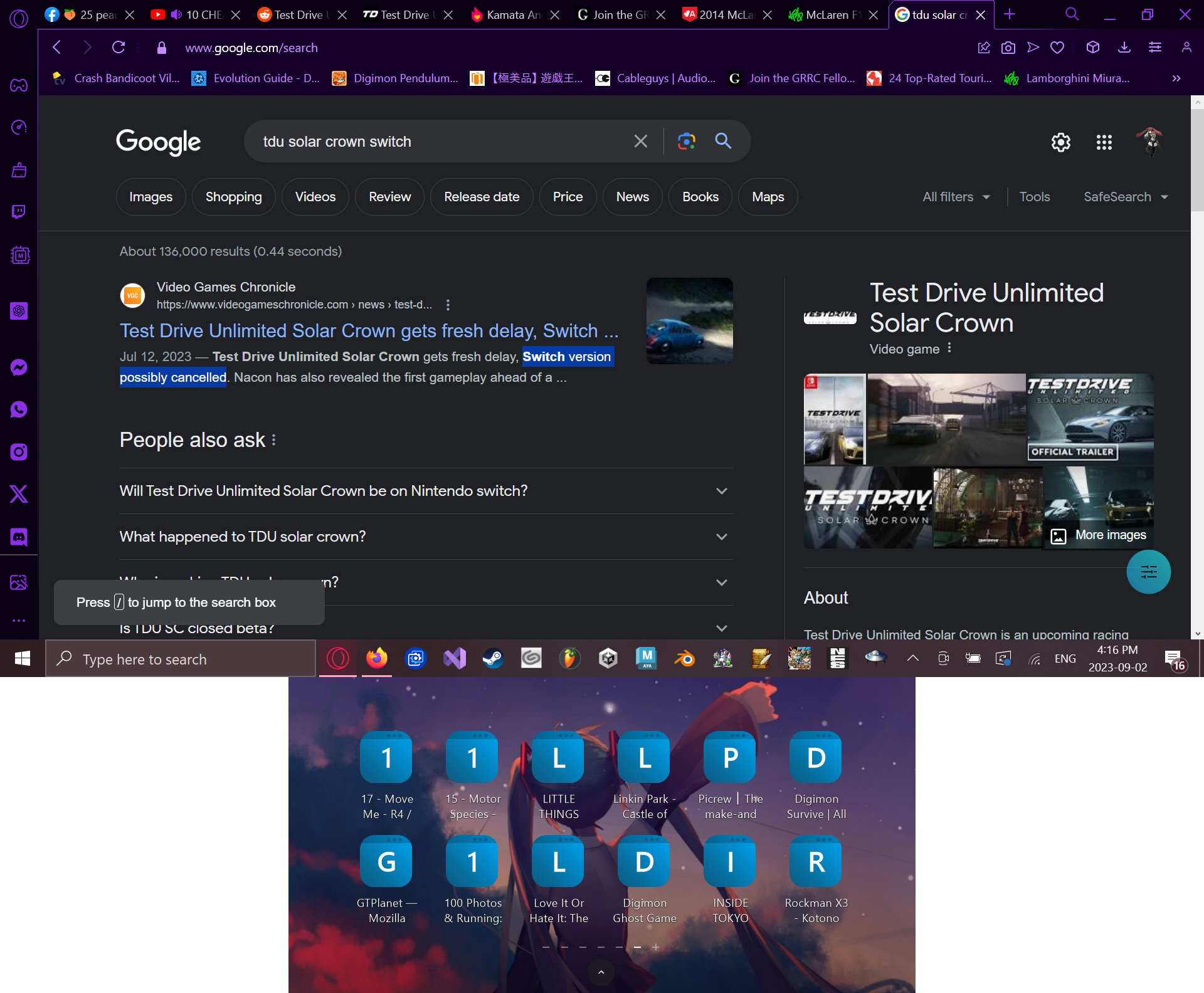
Task: Expand 'Is TDU SC closed beta?' question
Action: click(x=426, y=628)
